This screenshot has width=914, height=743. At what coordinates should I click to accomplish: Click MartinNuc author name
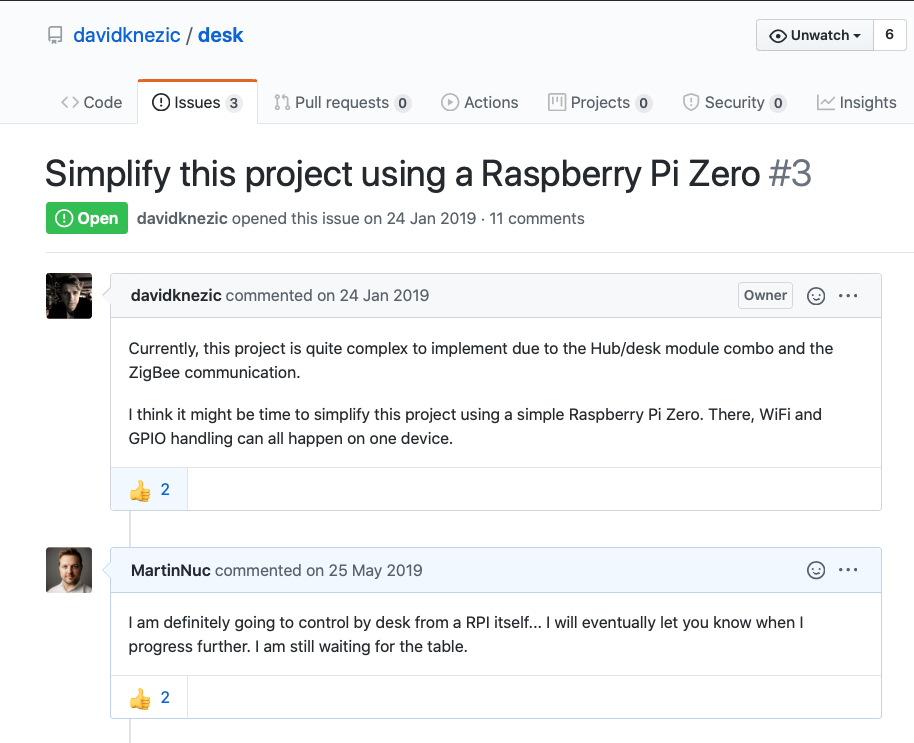pyautogui.click(x=171, y=571)
